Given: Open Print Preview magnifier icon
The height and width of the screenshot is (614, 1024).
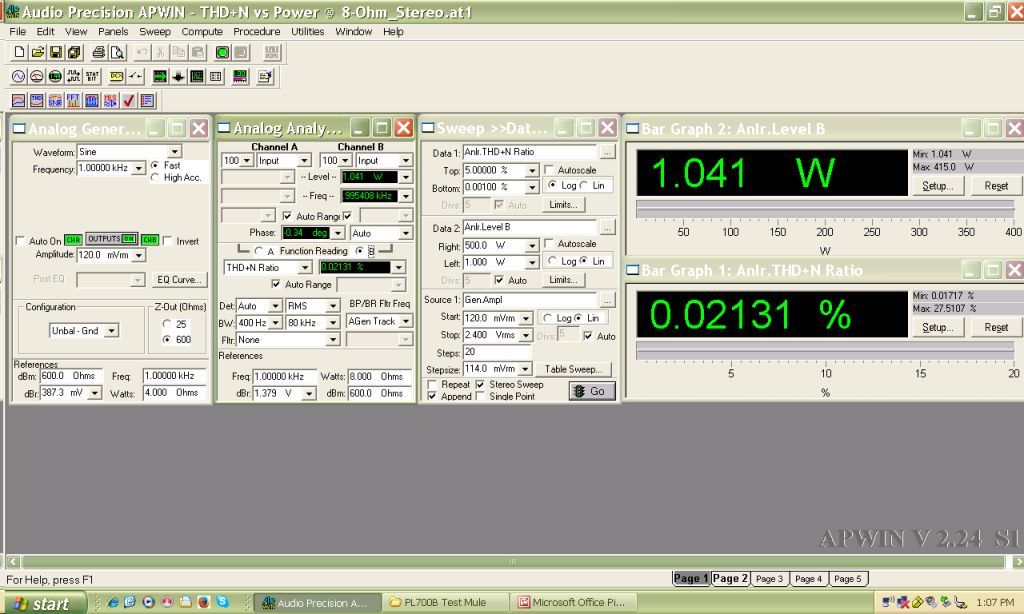Looking at the screenshot, I should (117, 52).
